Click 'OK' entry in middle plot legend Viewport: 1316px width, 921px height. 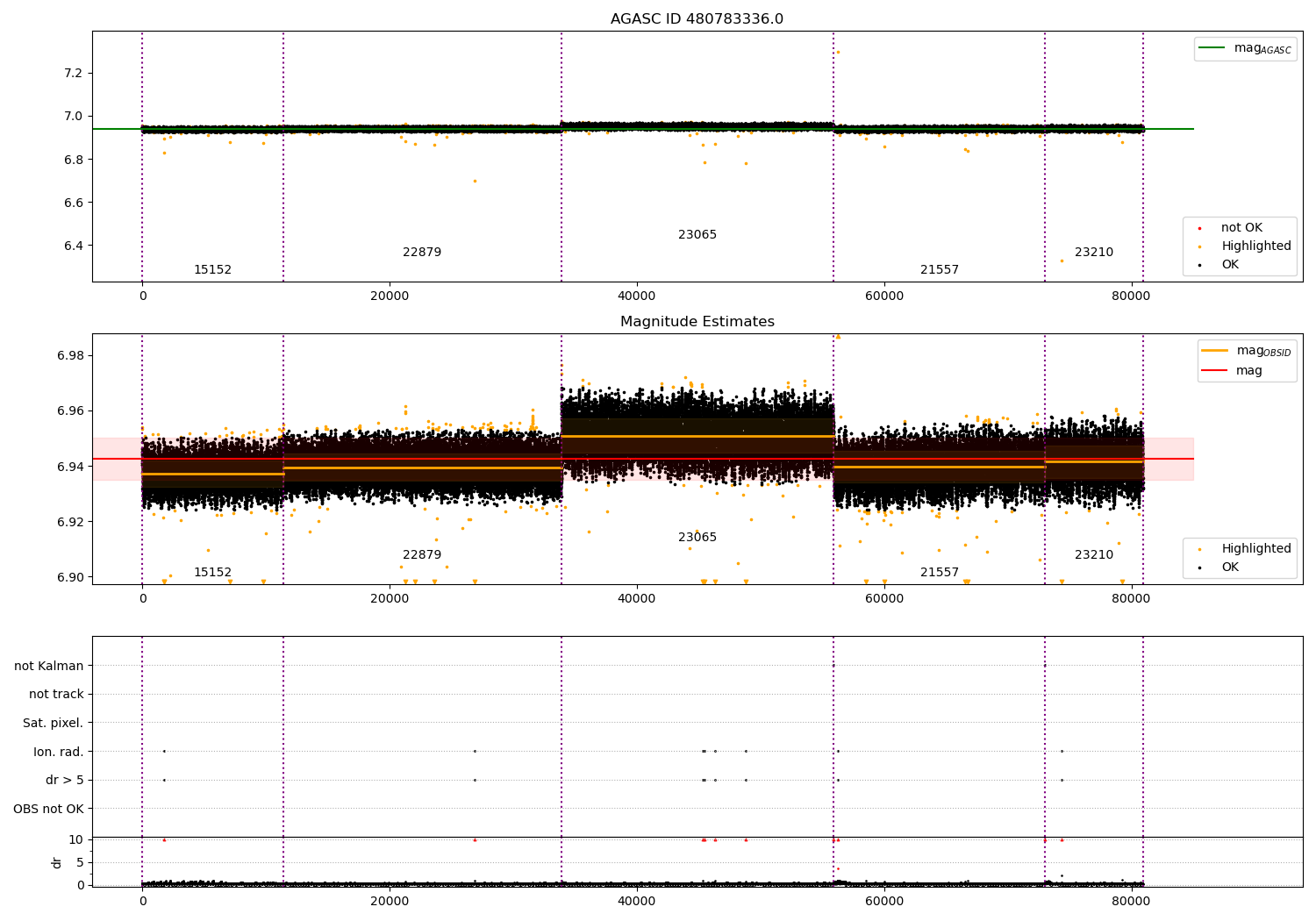[x=1230, y=568]
